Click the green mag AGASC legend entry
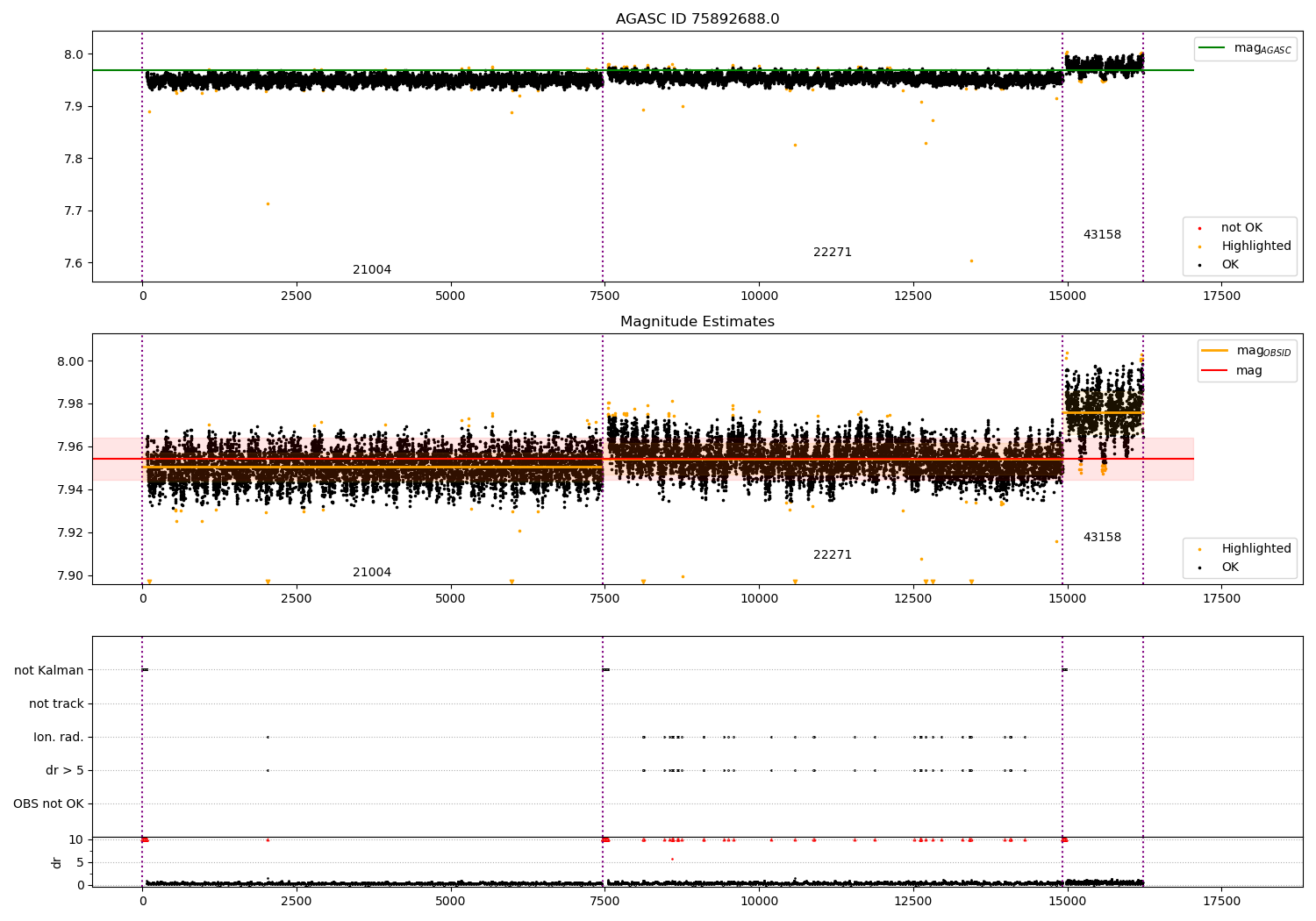Viewport: 1316px width, 921px height. (1246, 48)
